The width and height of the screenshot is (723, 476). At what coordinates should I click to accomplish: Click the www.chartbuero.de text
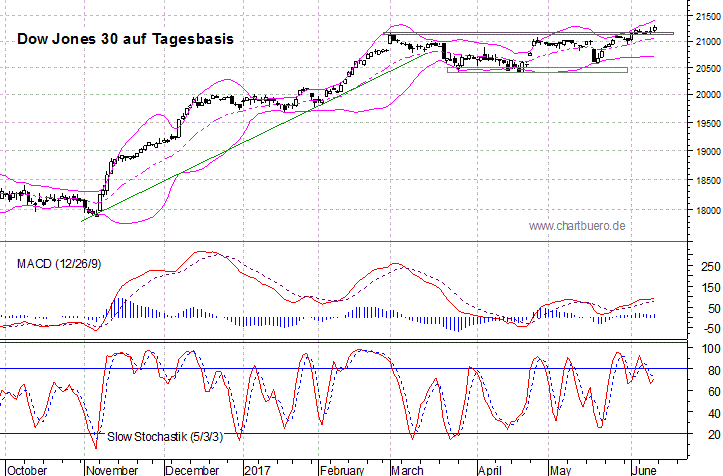(x=577, y=226)
